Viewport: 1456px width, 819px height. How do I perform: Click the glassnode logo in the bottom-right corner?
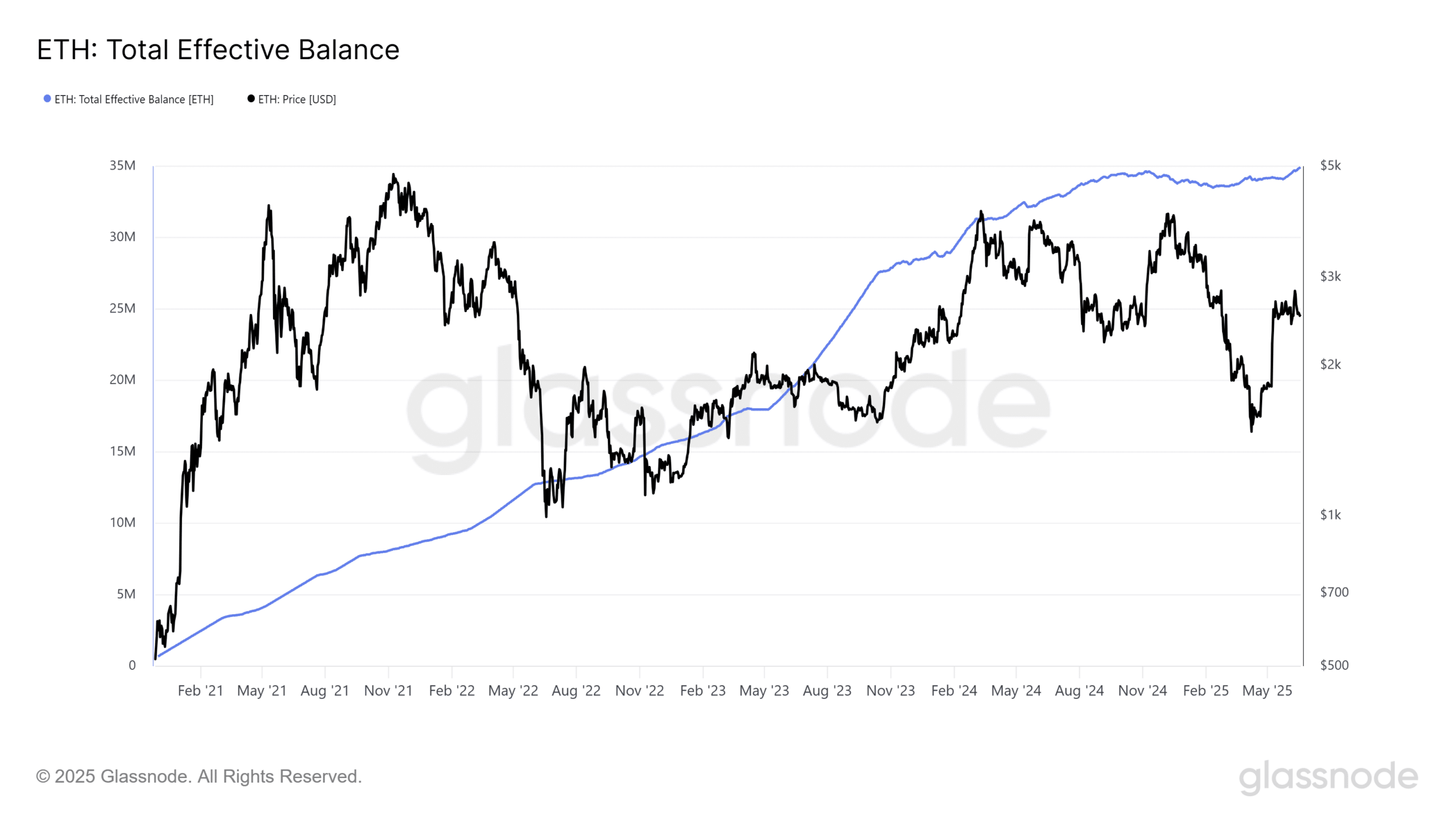tap(1327, 777)
